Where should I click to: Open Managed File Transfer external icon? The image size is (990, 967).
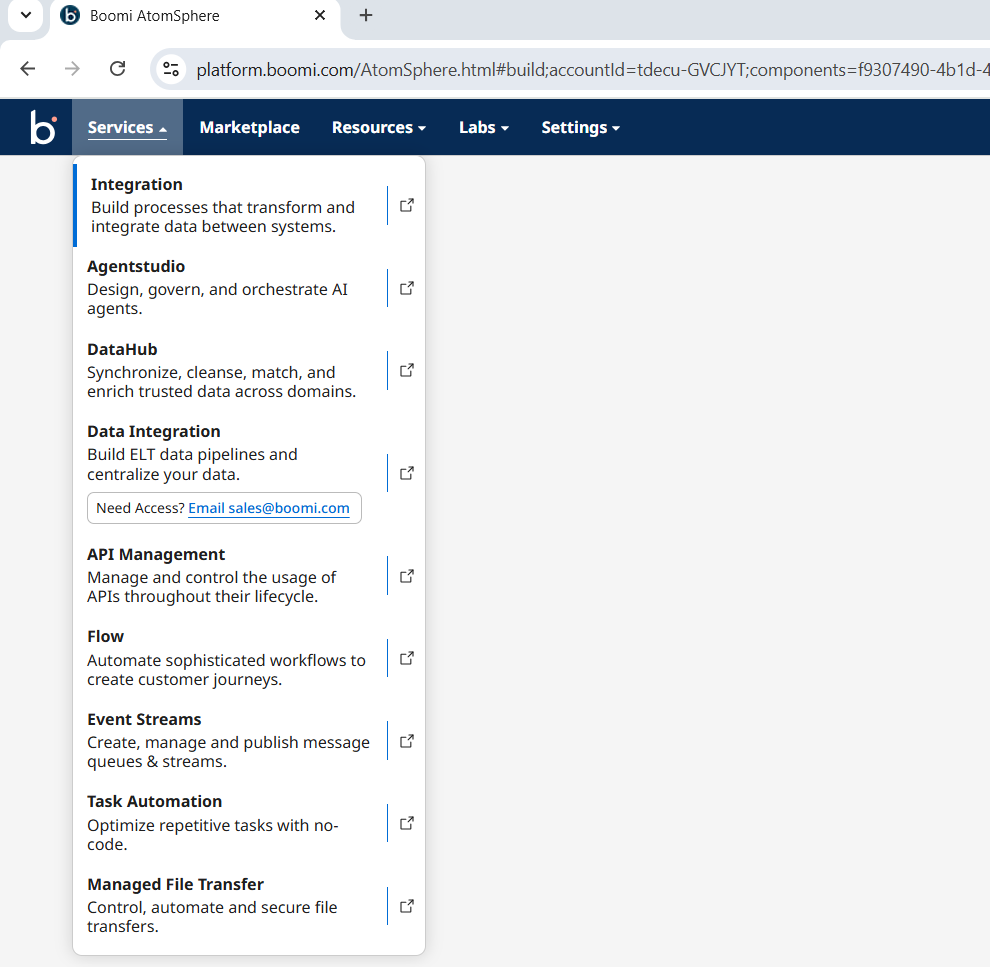click(406, 906)
